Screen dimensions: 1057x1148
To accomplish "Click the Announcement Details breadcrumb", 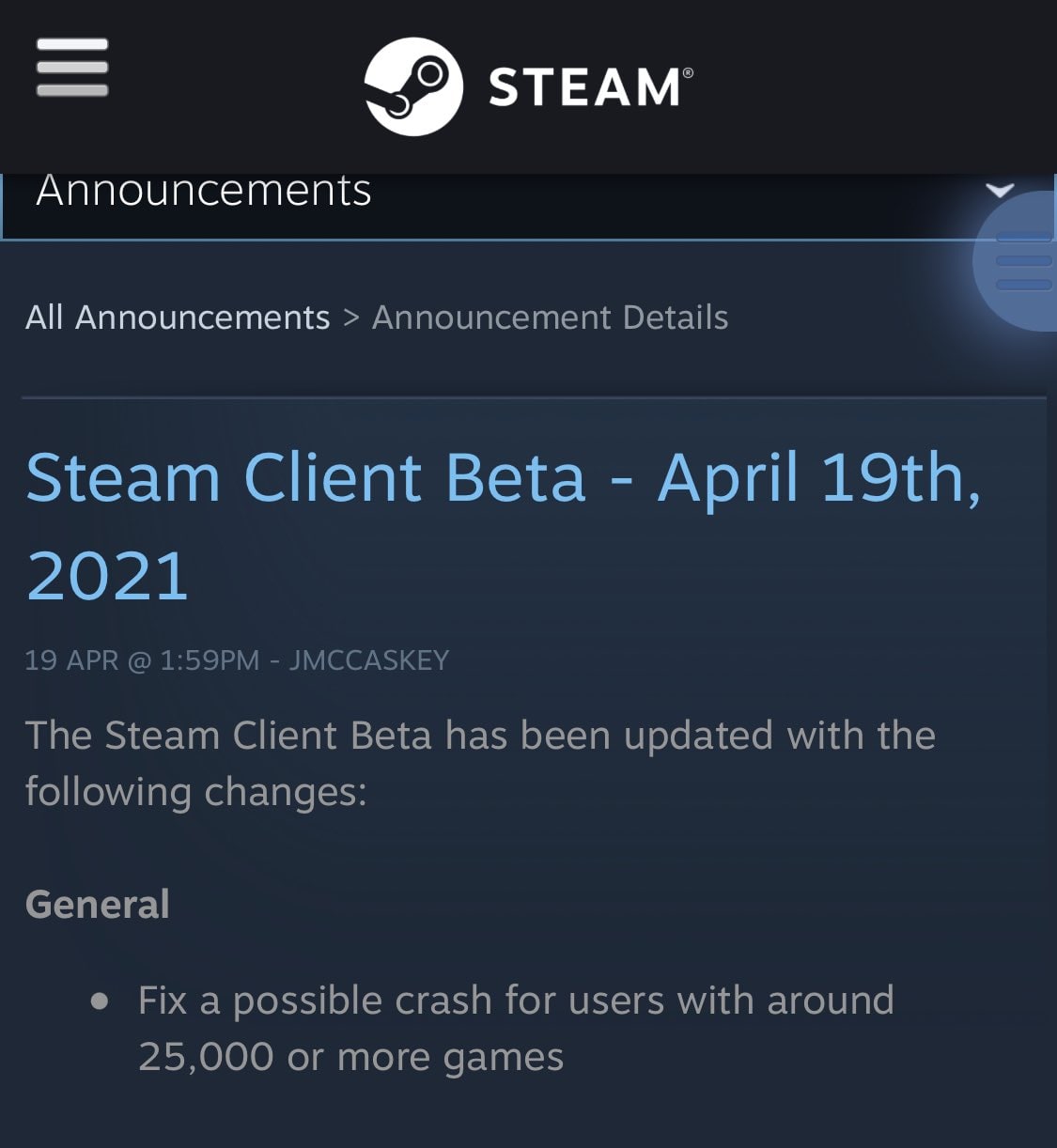I will [x=550, y=318].
